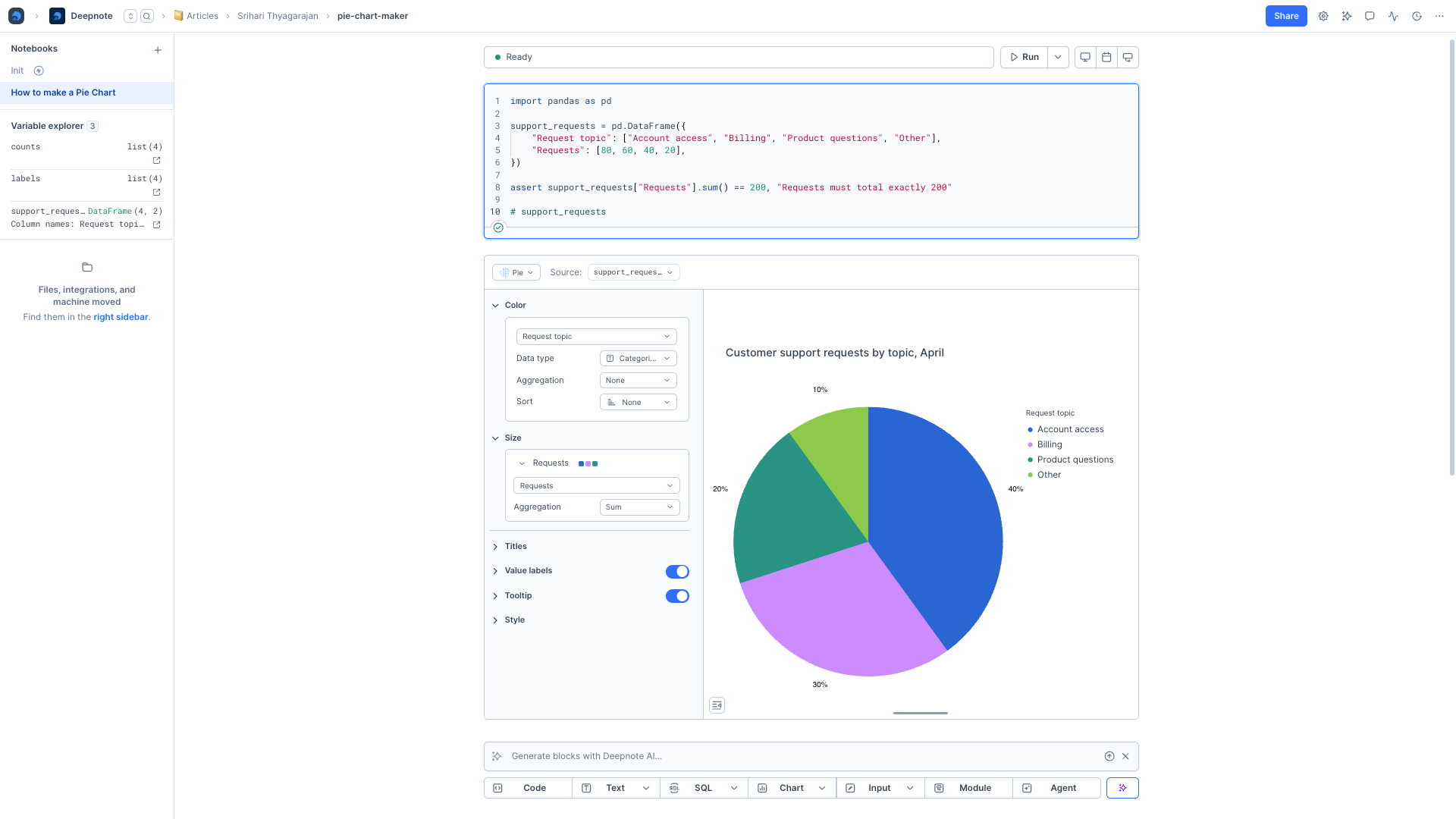1456x819 pixels.
Task: Click the calendar schedule icon beside Run
Action: pos(1106,57)
